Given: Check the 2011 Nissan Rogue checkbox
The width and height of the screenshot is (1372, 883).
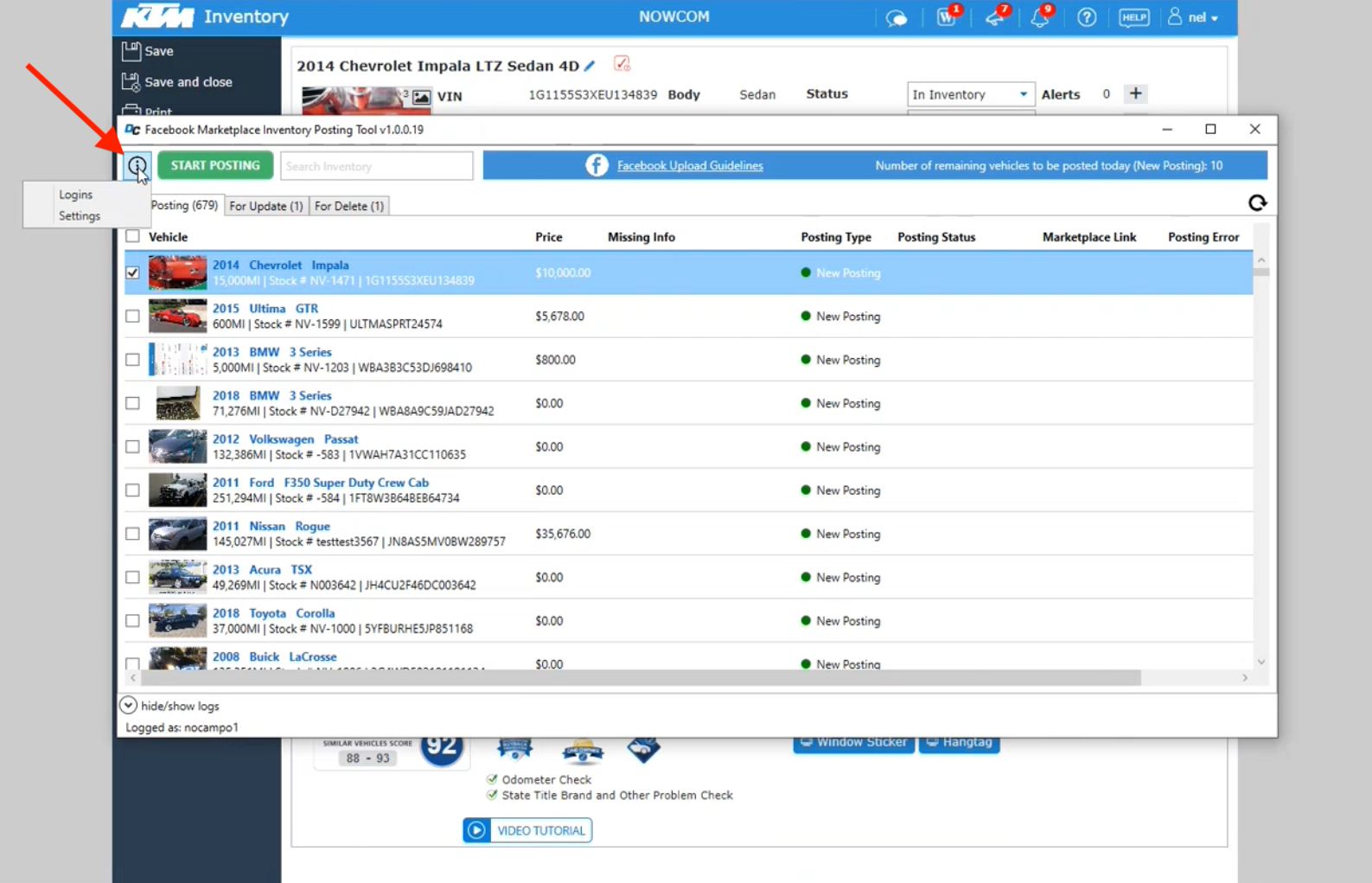Looking at the screenshot, I should [132, 534].
